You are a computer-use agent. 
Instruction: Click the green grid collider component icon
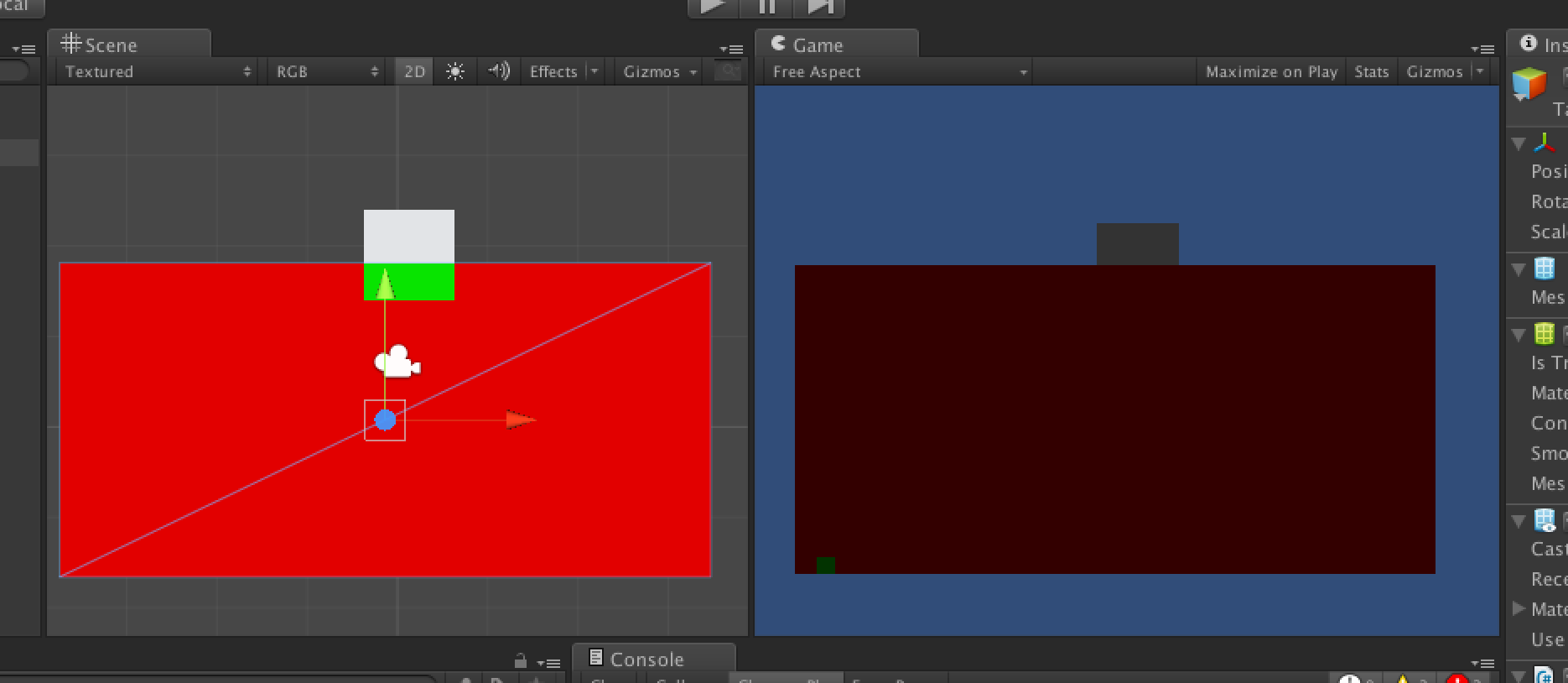[x=1545, y=333]
